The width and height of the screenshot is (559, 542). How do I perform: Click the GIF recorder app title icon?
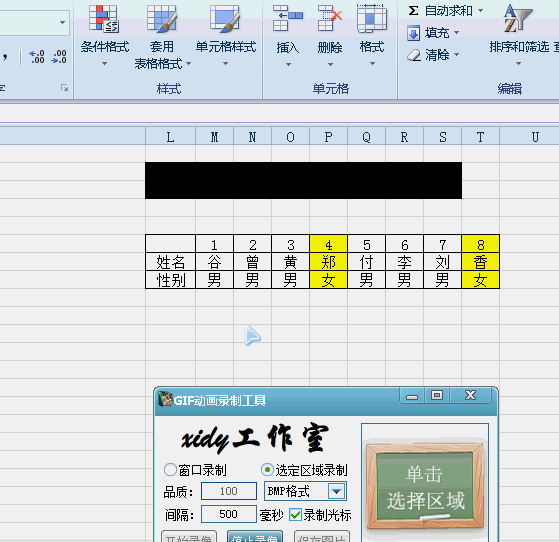(165, 399)
